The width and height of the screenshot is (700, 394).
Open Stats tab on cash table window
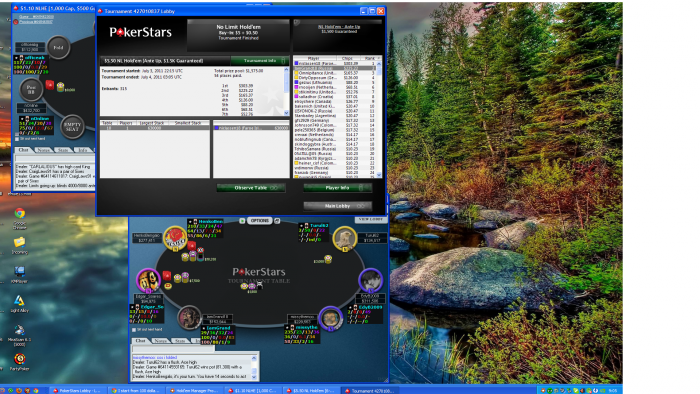pyautogui.click(x=63, y=150)
